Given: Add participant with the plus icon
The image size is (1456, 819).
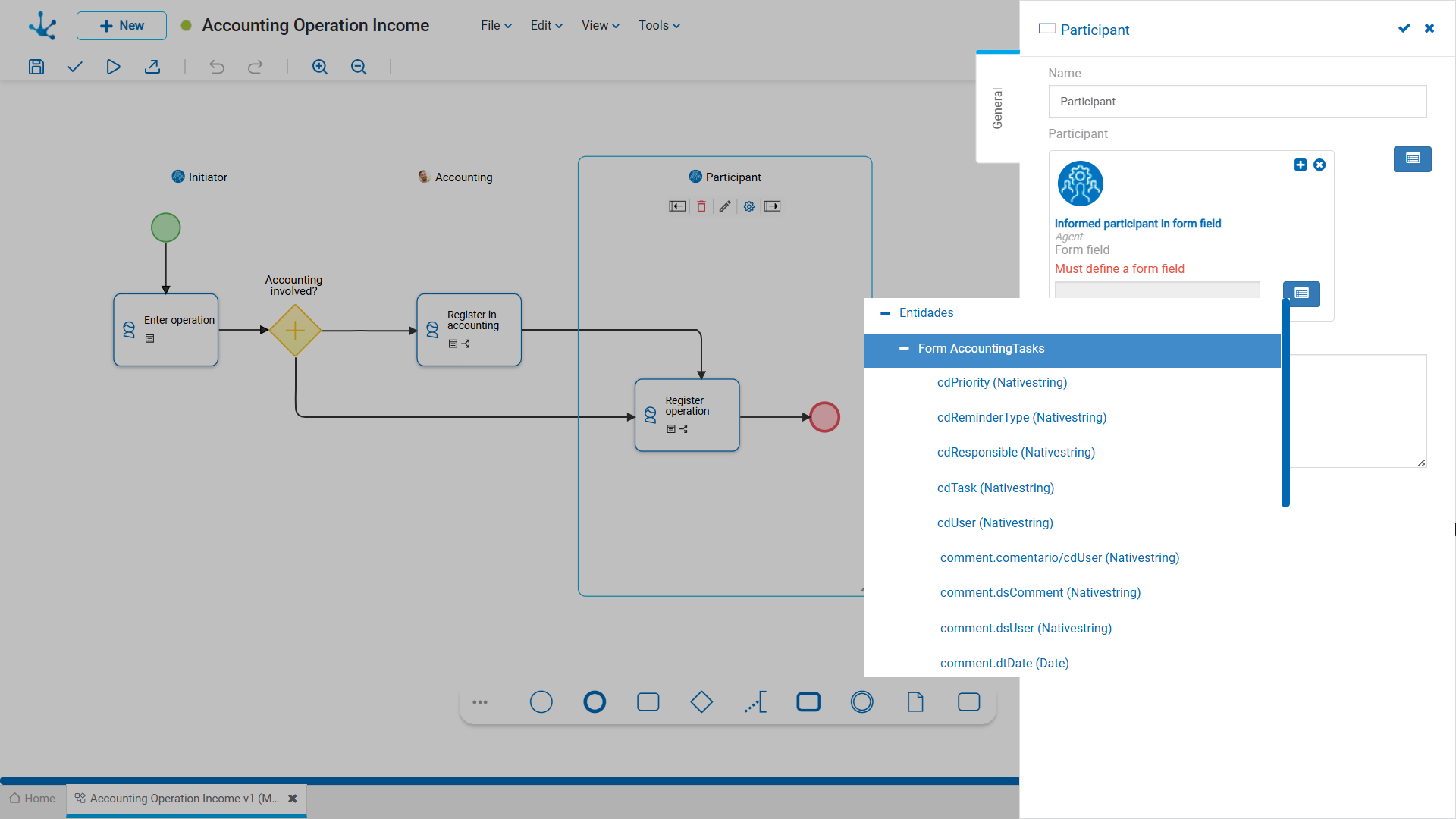Looking at the screenshot, I should click(x=1301, y=165).
